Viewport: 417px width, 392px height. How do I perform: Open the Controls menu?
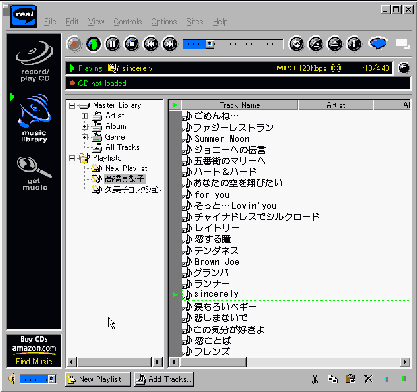(x=128, y=22)
